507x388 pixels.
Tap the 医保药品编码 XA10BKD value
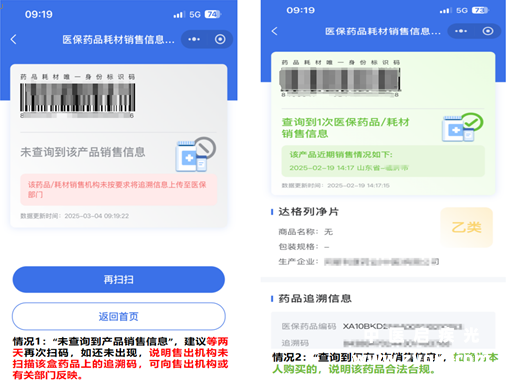(x=403, y=326)
